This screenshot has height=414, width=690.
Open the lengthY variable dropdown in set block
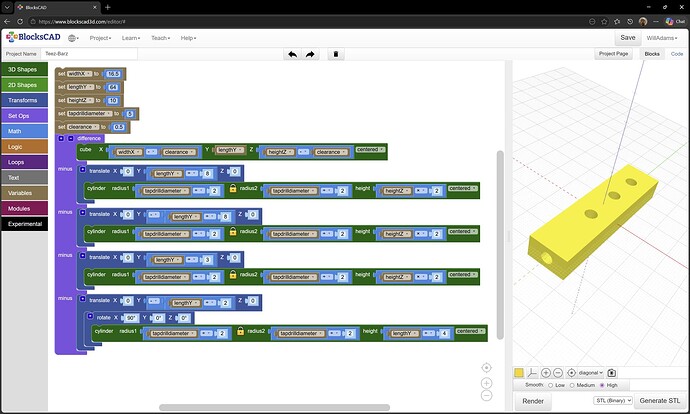81,87
